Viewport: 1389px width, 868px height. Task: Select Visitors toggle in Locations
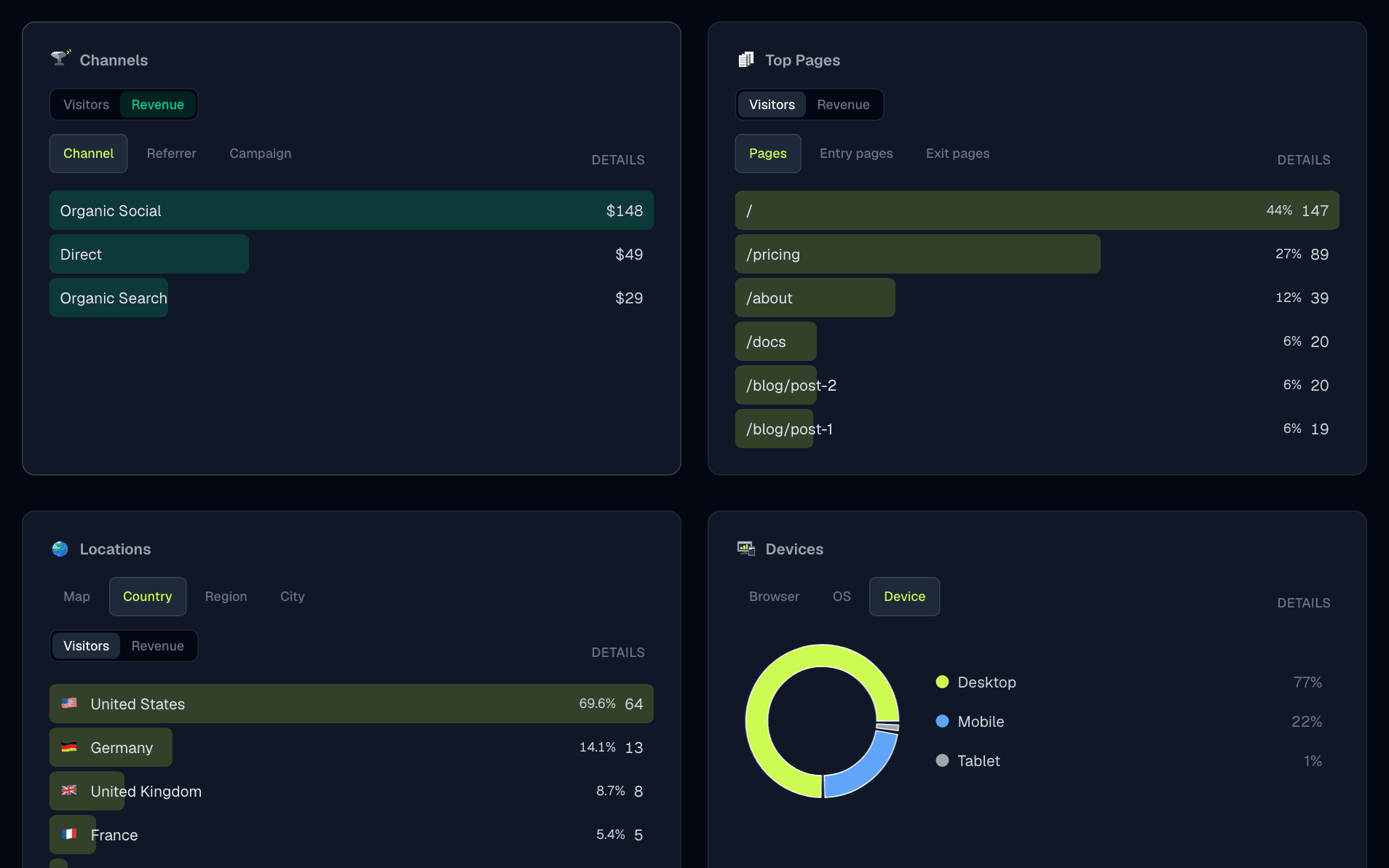click(86, 646)
